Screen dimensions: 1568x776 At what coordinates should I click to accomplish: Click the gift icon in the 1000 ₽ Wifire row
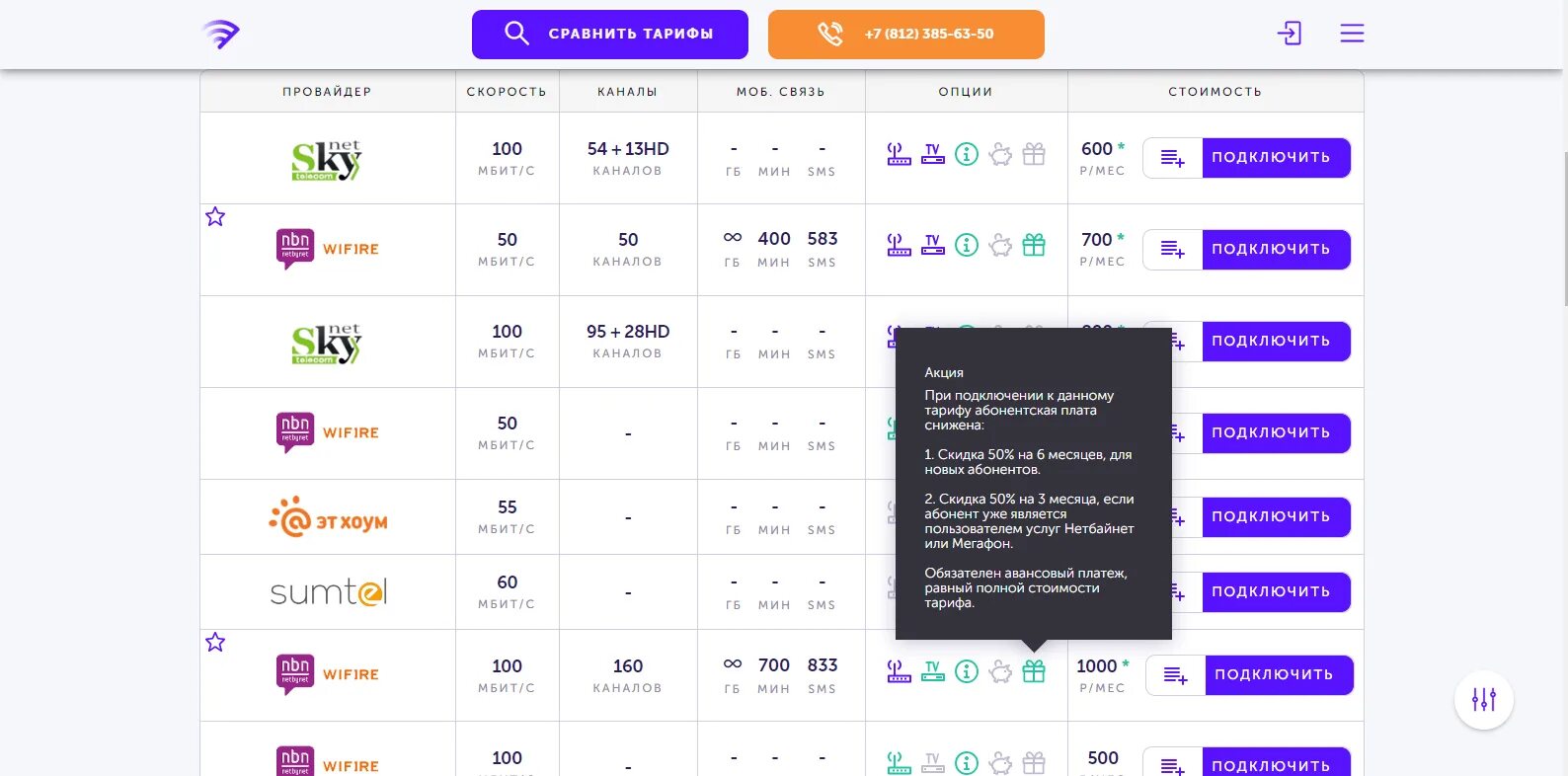1034,671
